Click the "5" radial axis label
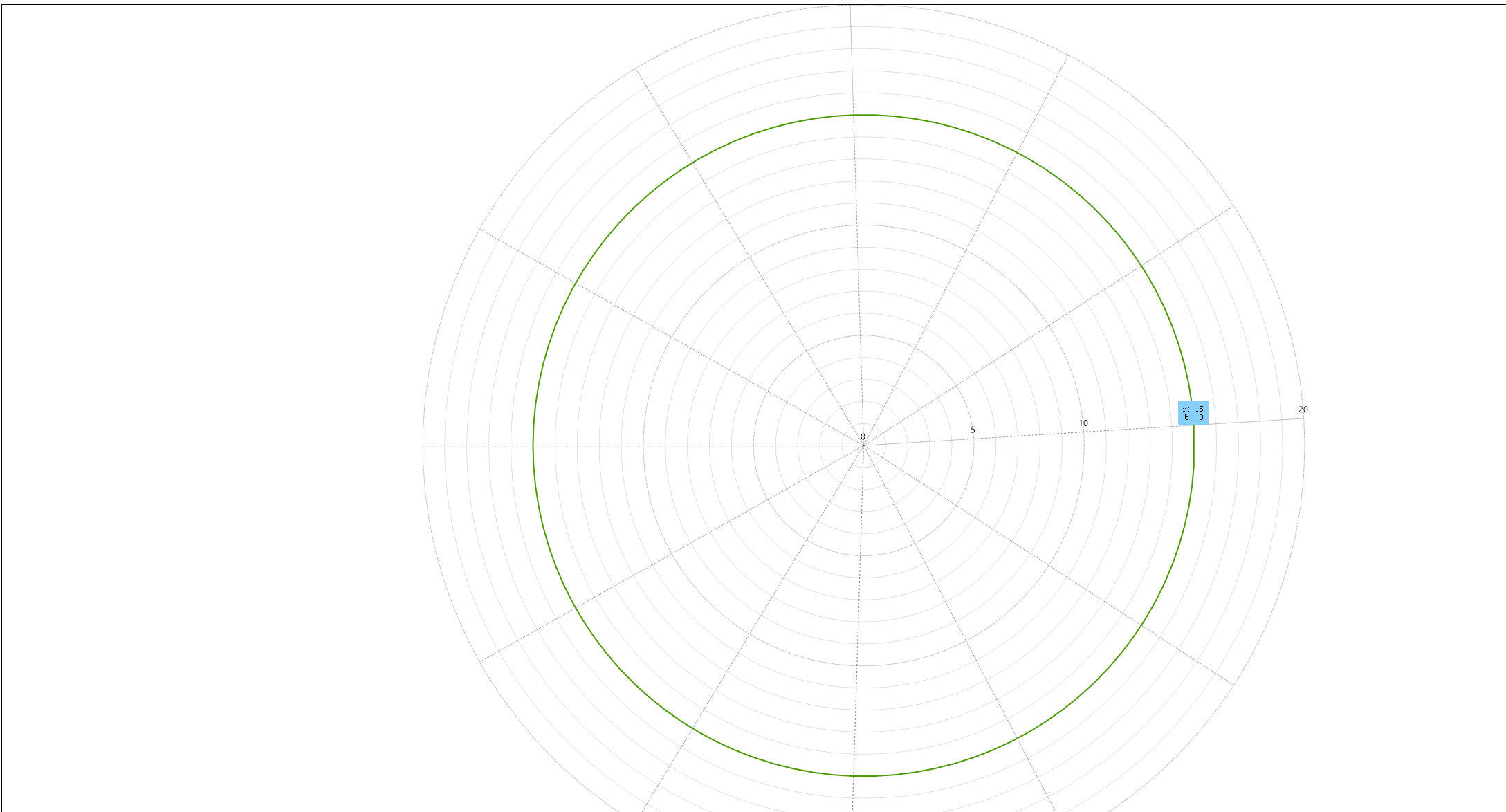The image size is (1506, 812). [x=973, y=430]
